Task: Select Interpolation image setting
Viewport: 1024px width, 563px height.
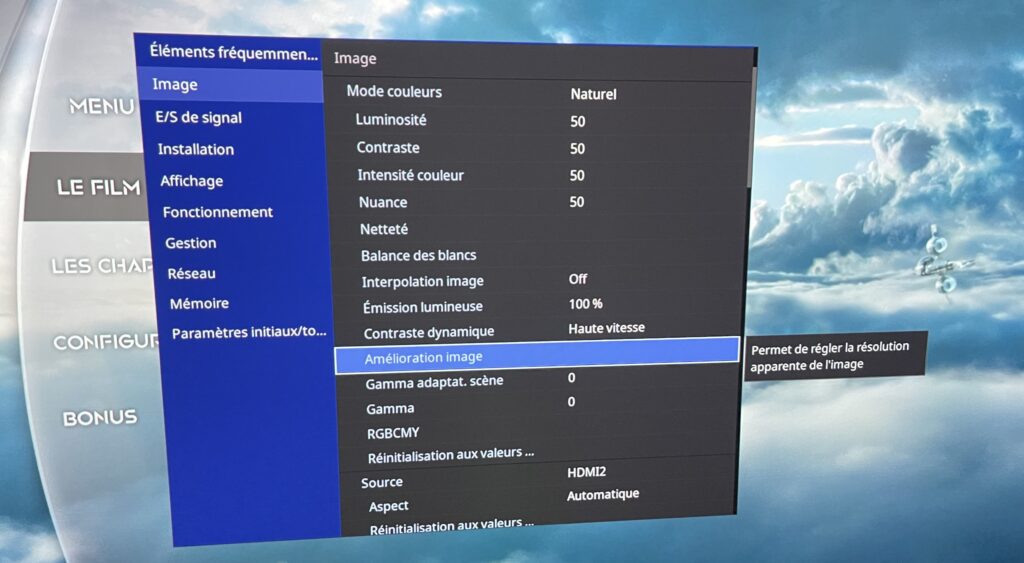Action: [423, 282]
